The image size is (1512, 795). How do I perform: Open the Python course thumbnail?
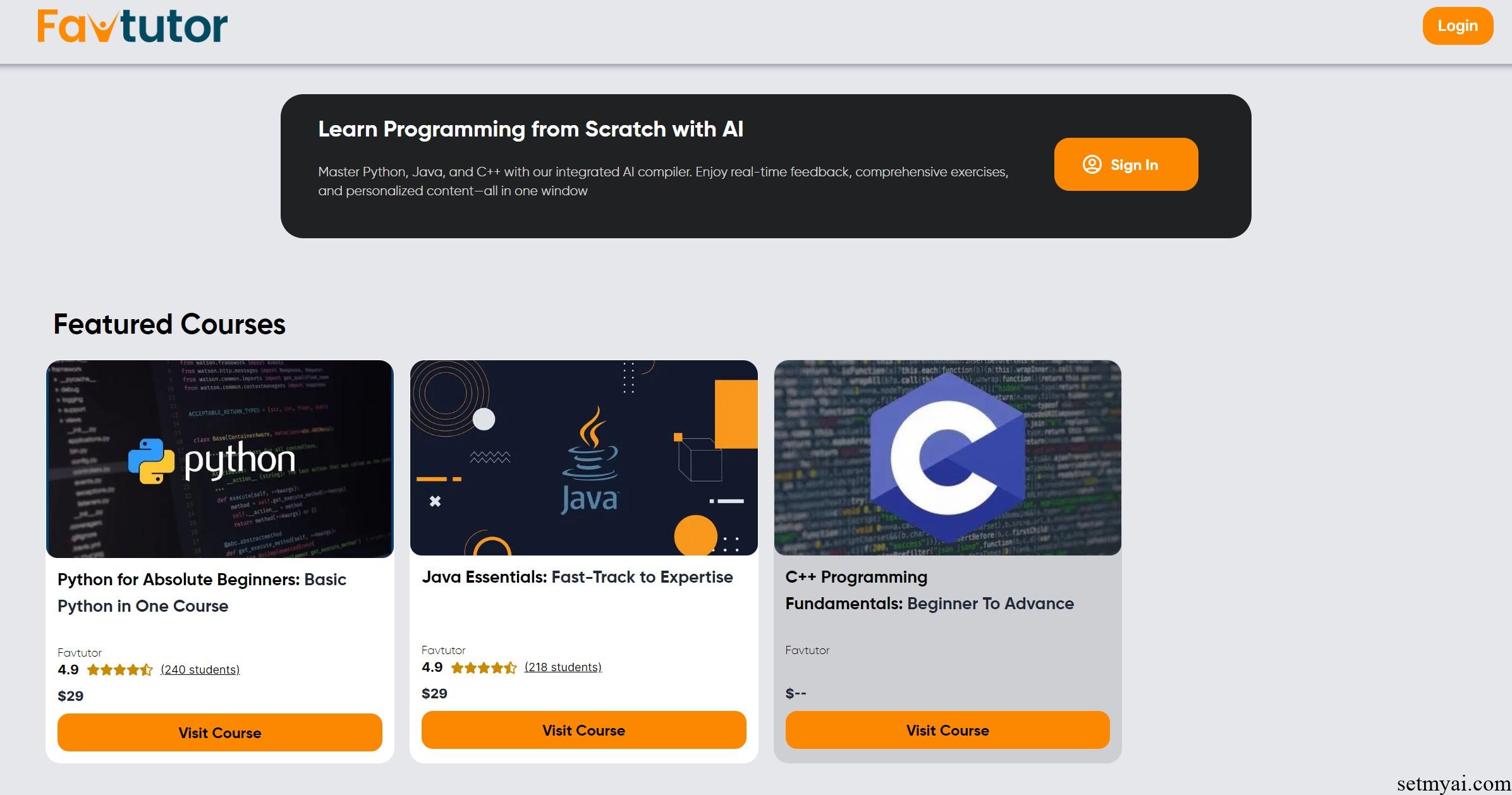pyautogui.click(x=220, y=459)
